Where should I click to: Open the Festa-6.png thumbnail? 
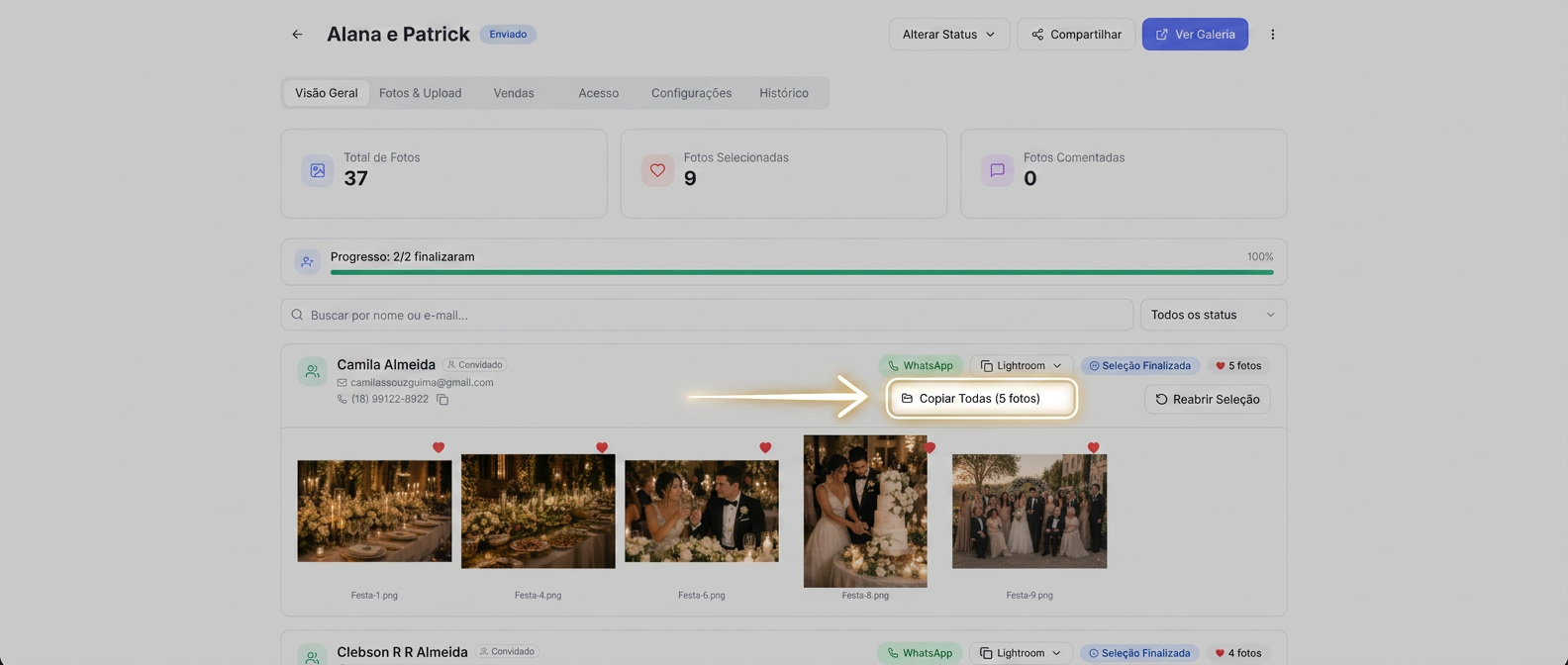coord(702,512)
